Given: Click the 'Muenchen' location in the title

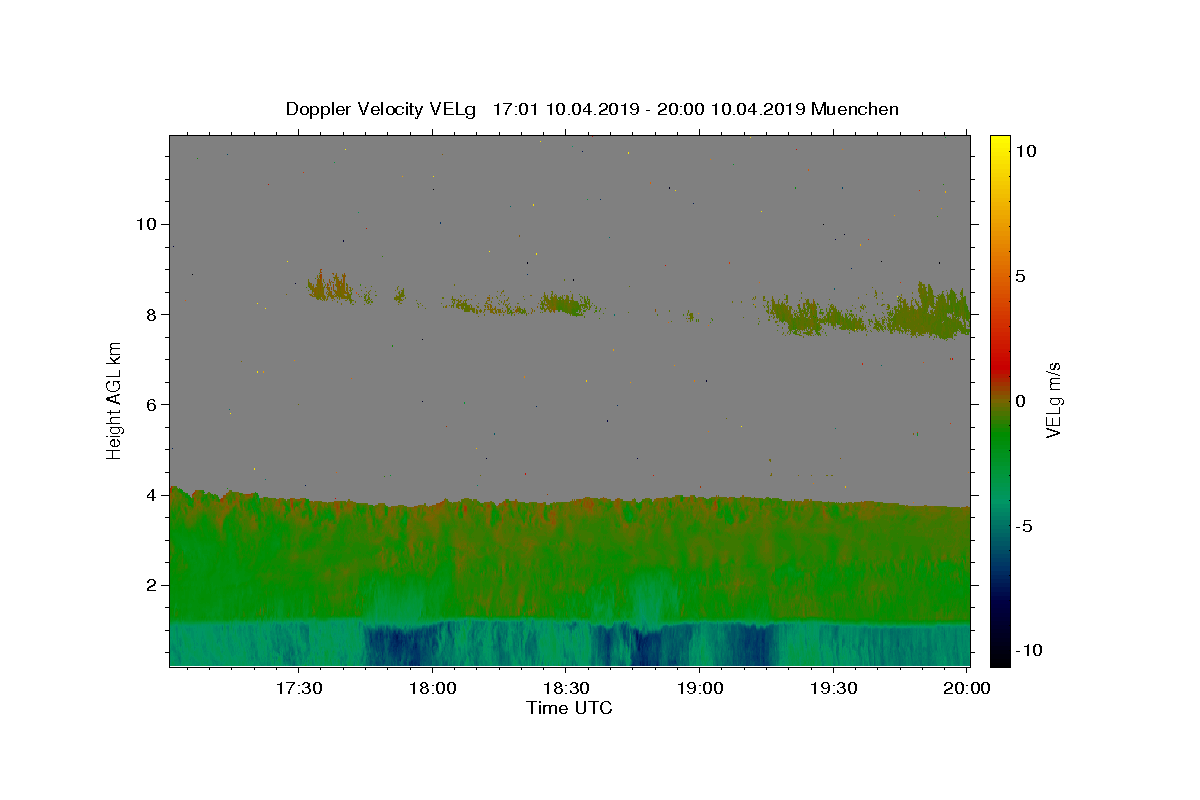Looking at the screenshot, I should tap(855, 109).
